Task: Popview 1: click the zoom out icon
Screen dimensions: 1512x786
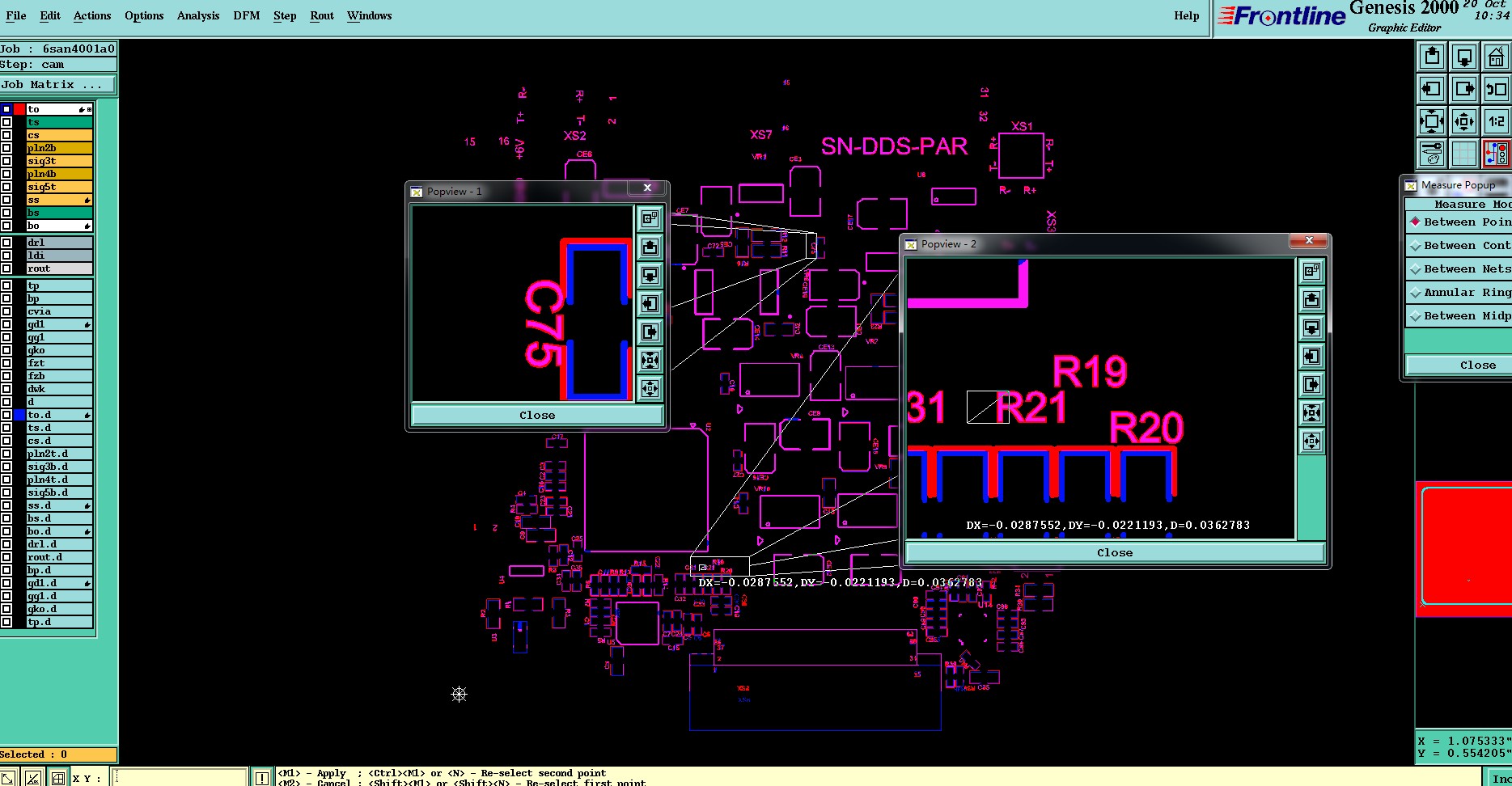Action: pos(650,388)
